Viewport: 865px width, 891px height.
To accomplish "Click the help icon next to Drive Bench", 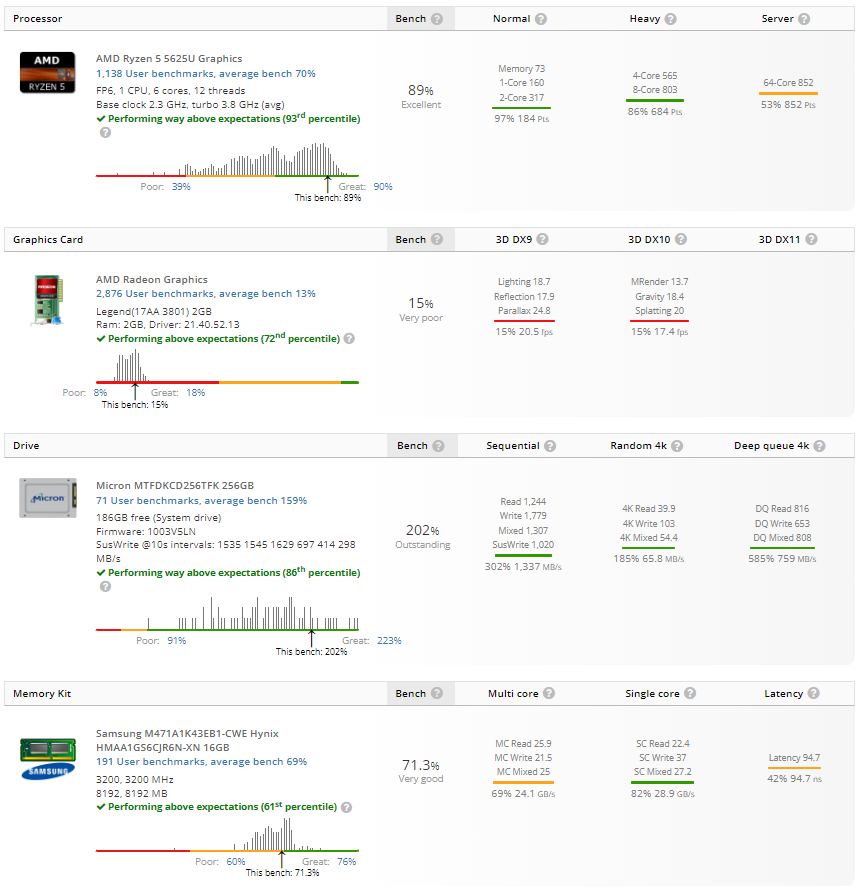I will 438,446.
